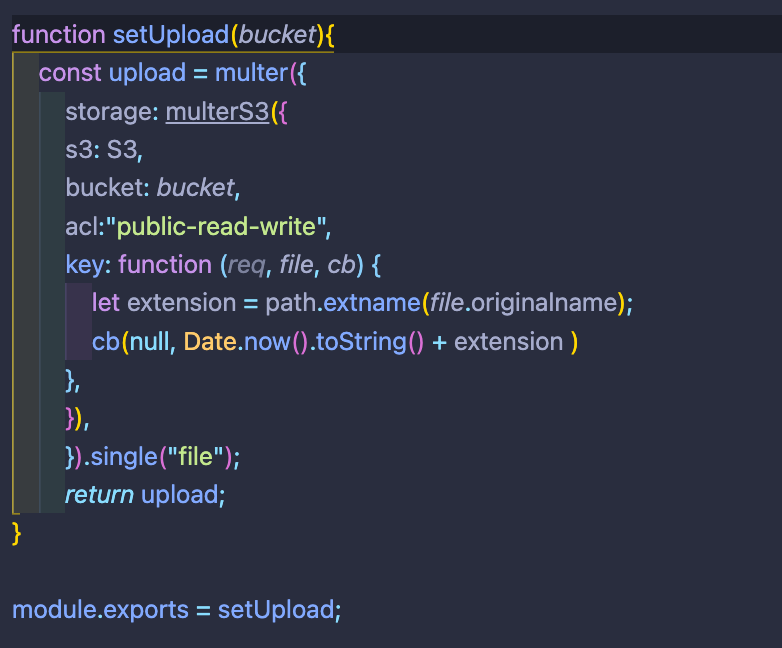Click the acl property key
Image resolution: width=782 pixels, height=648 pixels.
coord(86,227)
